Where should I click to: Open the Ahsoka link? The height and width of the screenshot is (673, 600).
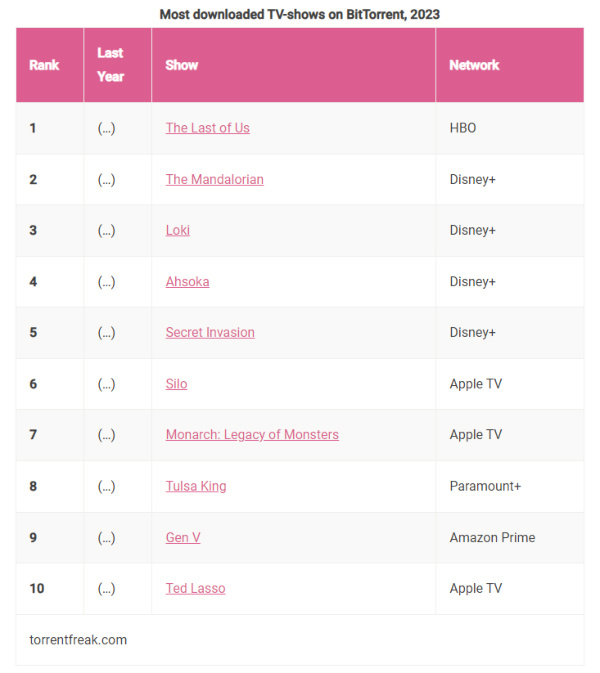pyautogui.click(x=188, y=282)
